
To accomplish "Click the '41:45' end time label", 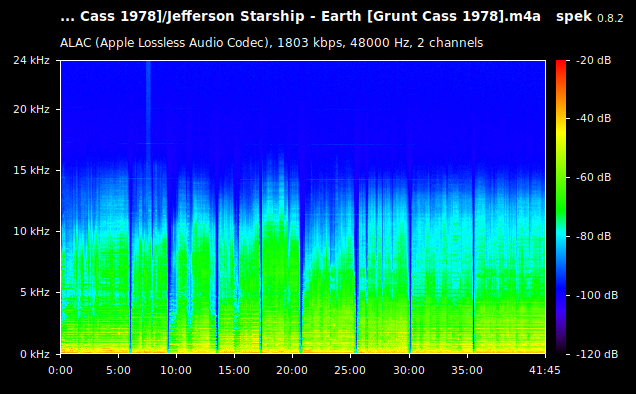I will pos(545,370).
